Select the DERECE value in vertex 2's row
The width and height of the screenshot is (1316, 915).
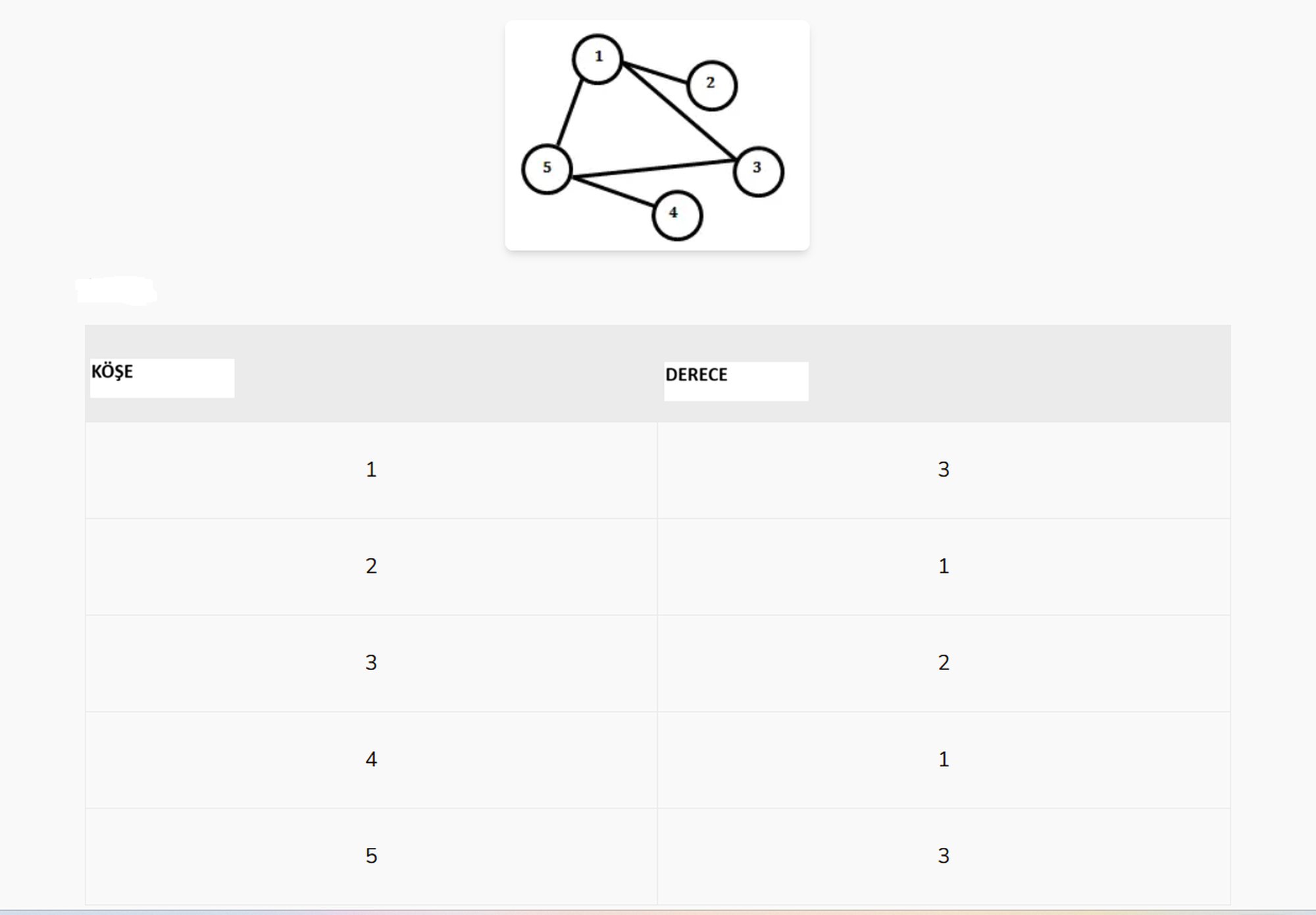[944, 567]
